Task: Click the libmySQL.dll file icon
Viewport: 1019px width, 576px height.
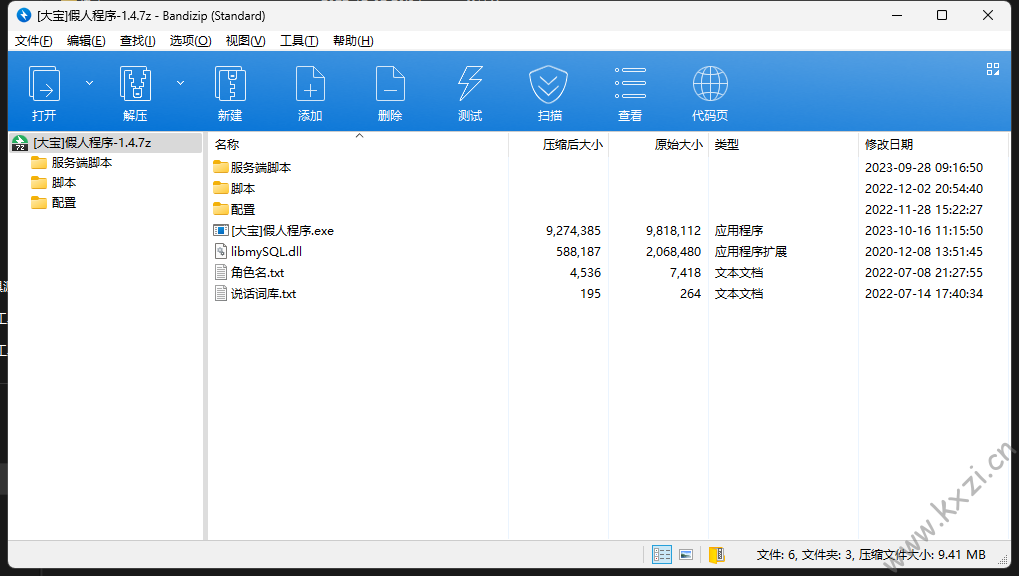Action: pos(221,252)
